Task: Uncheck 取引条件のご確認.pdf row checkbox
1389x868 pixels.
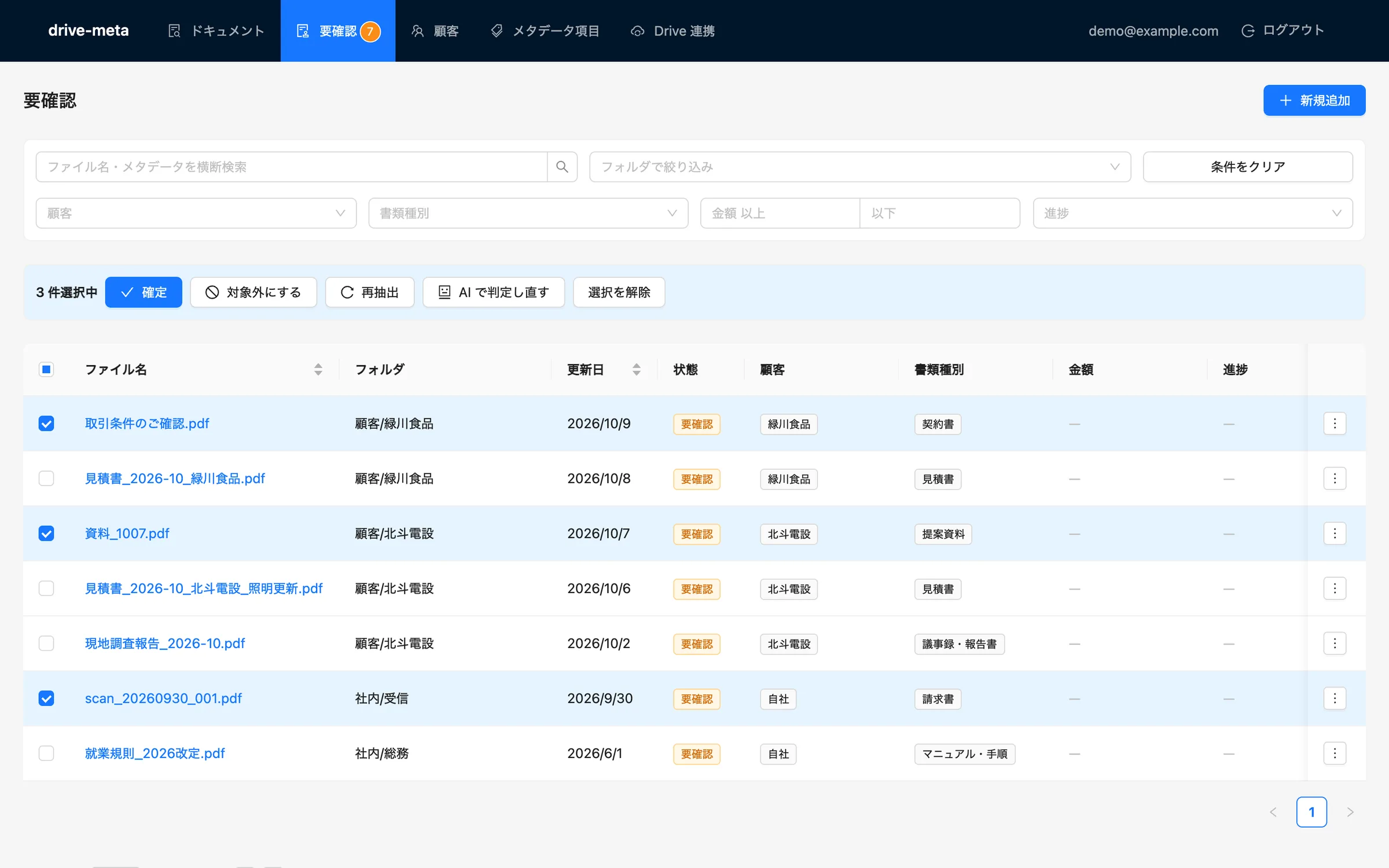Action: coord(46,424)
